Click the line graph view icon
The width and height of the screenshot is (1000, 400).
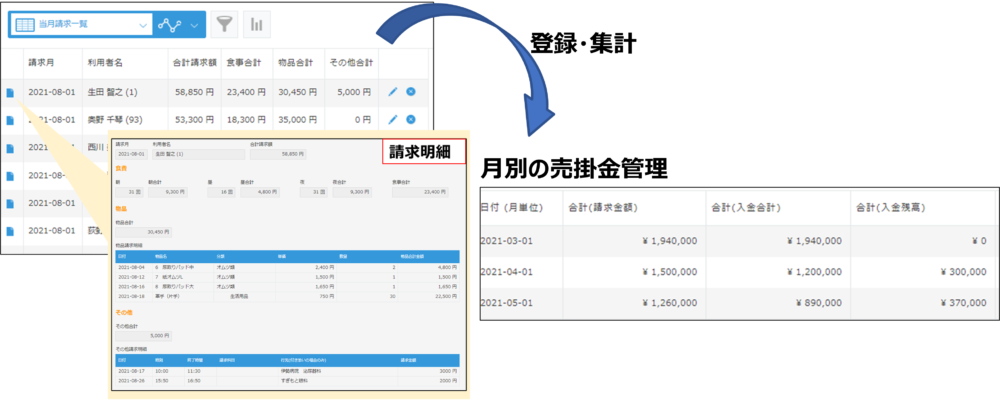point(170,25)
